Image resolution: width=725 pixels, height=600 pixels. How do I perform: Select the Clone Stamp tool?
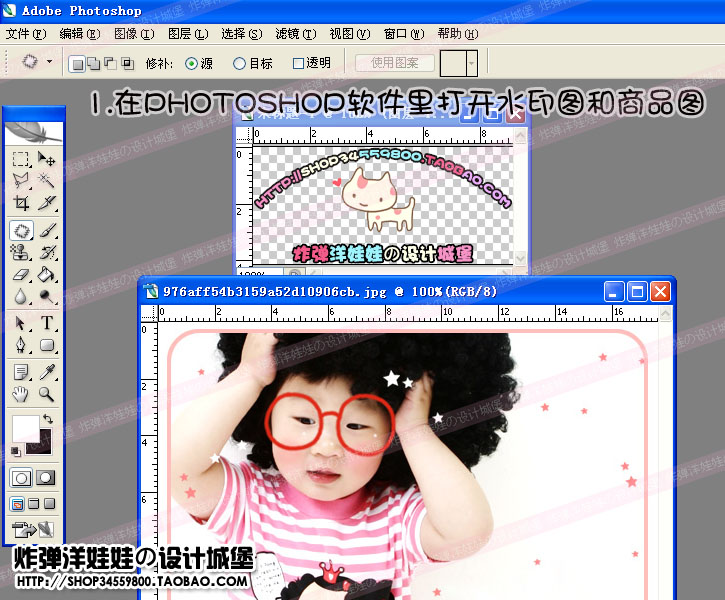coord(21,252)
